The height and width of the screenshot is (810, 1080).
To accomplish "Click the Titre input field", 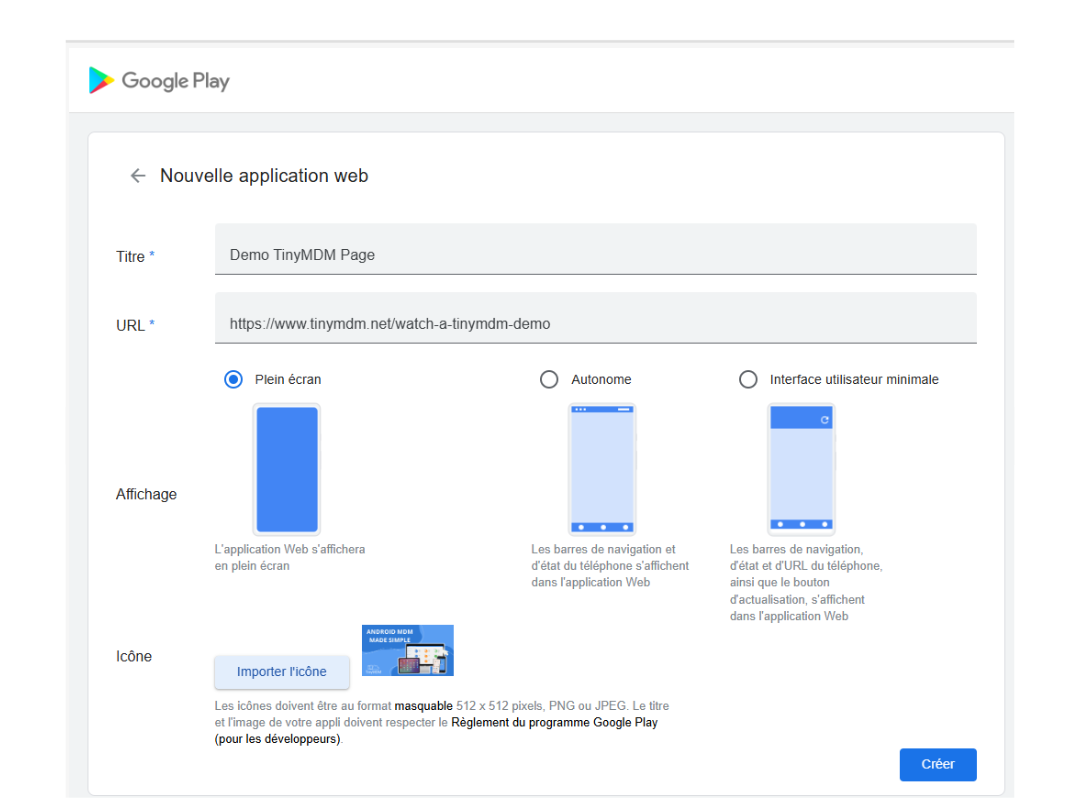I will pyautogui.click(x=596, y=249).
